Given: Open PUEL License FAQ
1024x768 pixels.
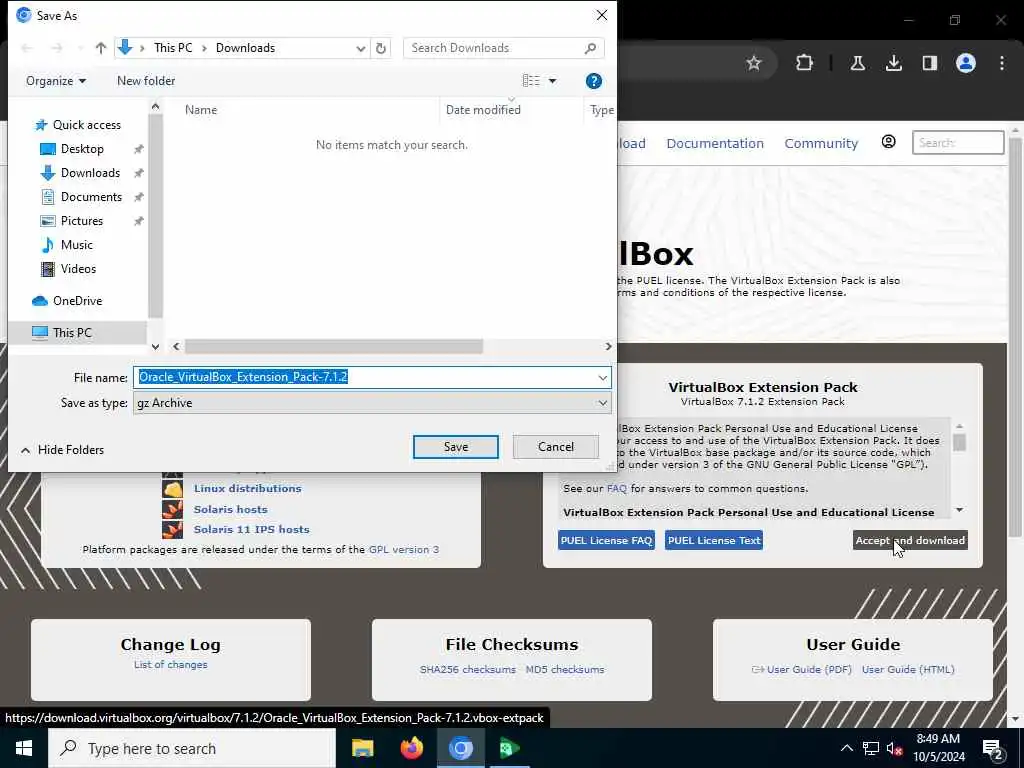Looking at the screenshot, I should pyautogui.click(x=606, y=540).
